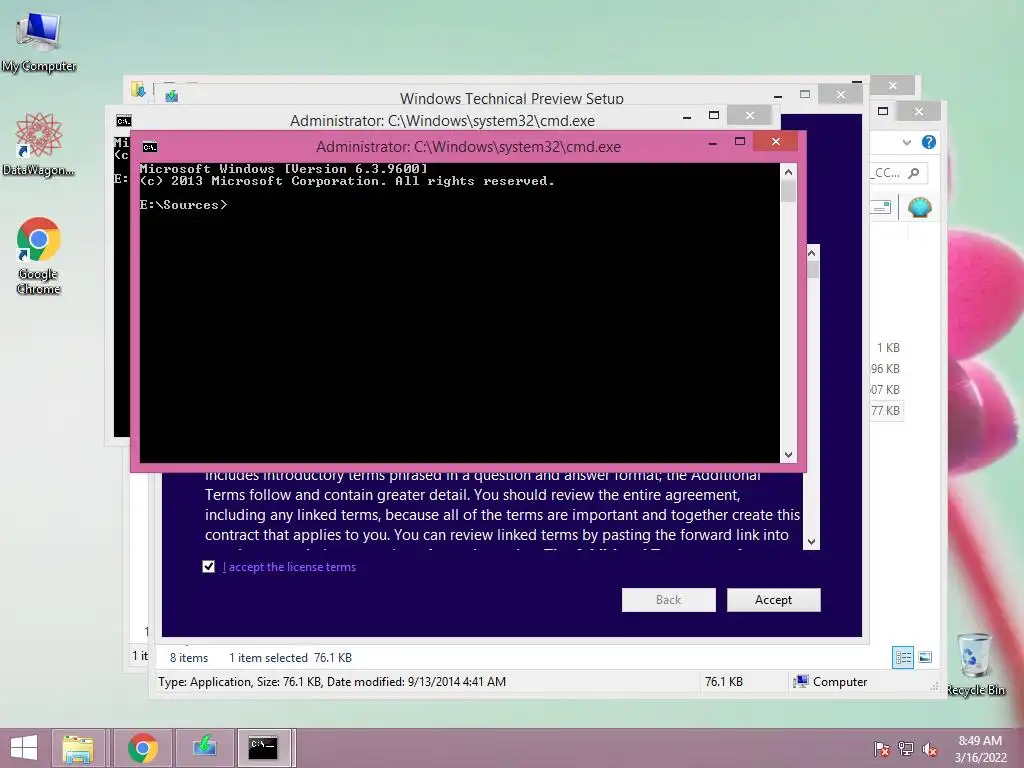
Task: Expand the Explorer ribbon chevron
Action: pyautogui.click(x=906, y=142)
